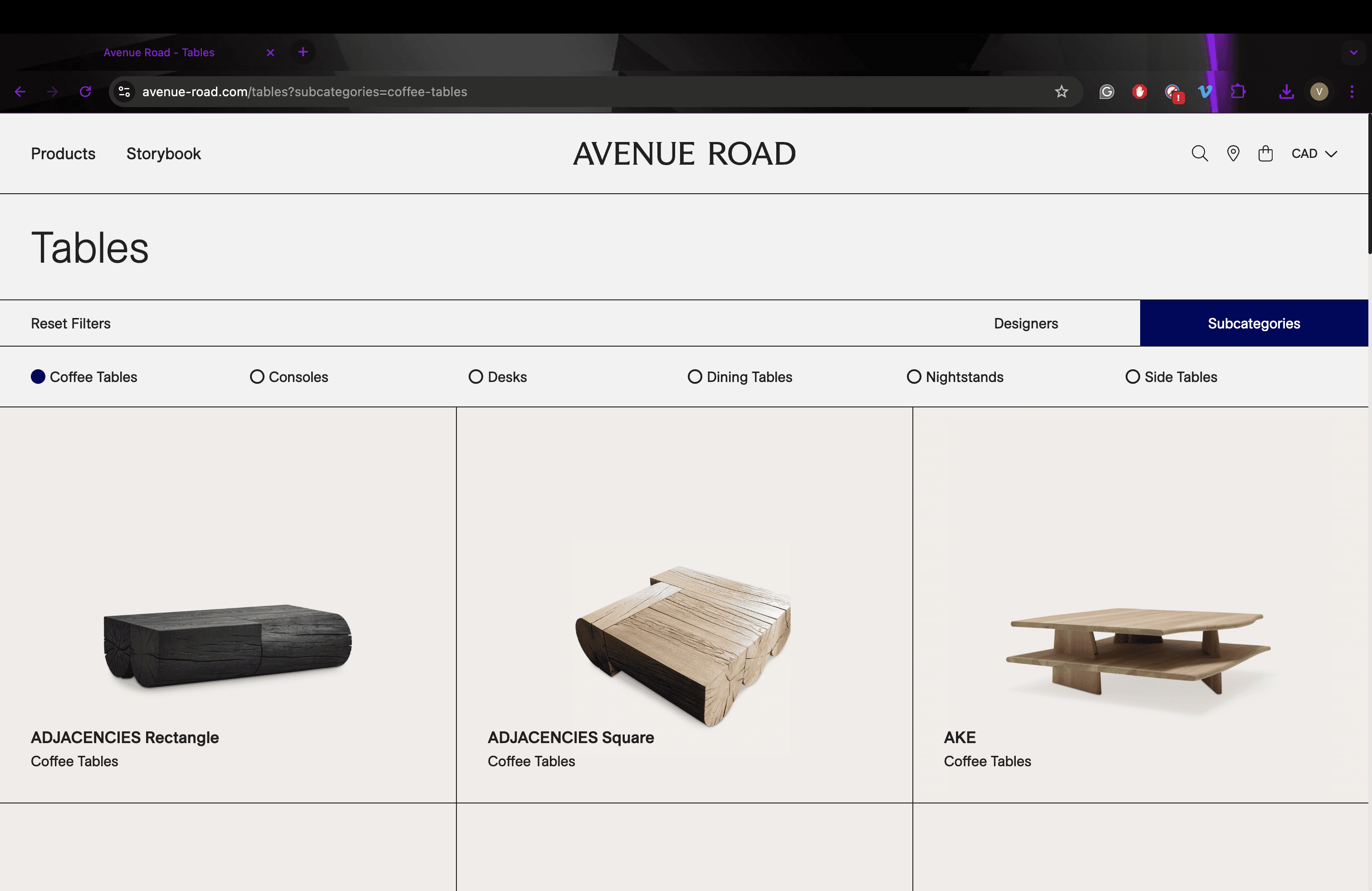Select the Consoles subcategory
Image resolution: width=1372 pixels, height=891 pixels.
point(289,377)
